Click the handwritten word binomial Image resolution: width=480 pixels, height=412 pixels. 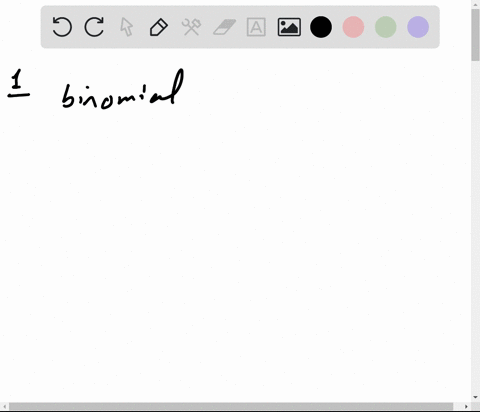pos(123,89)
